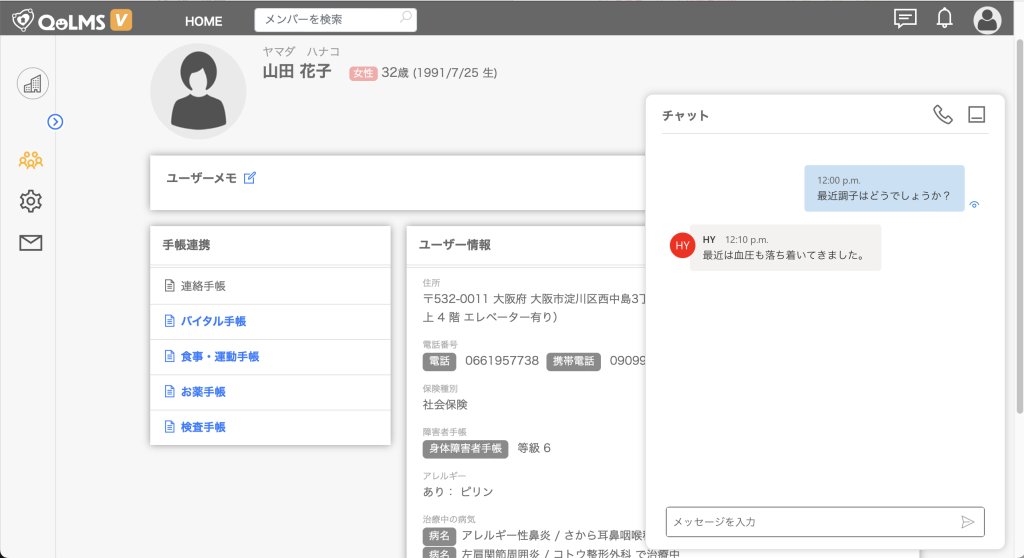Start a phone call from chat panel
The width and height of the screenshot is (1024, 558).
942,115
